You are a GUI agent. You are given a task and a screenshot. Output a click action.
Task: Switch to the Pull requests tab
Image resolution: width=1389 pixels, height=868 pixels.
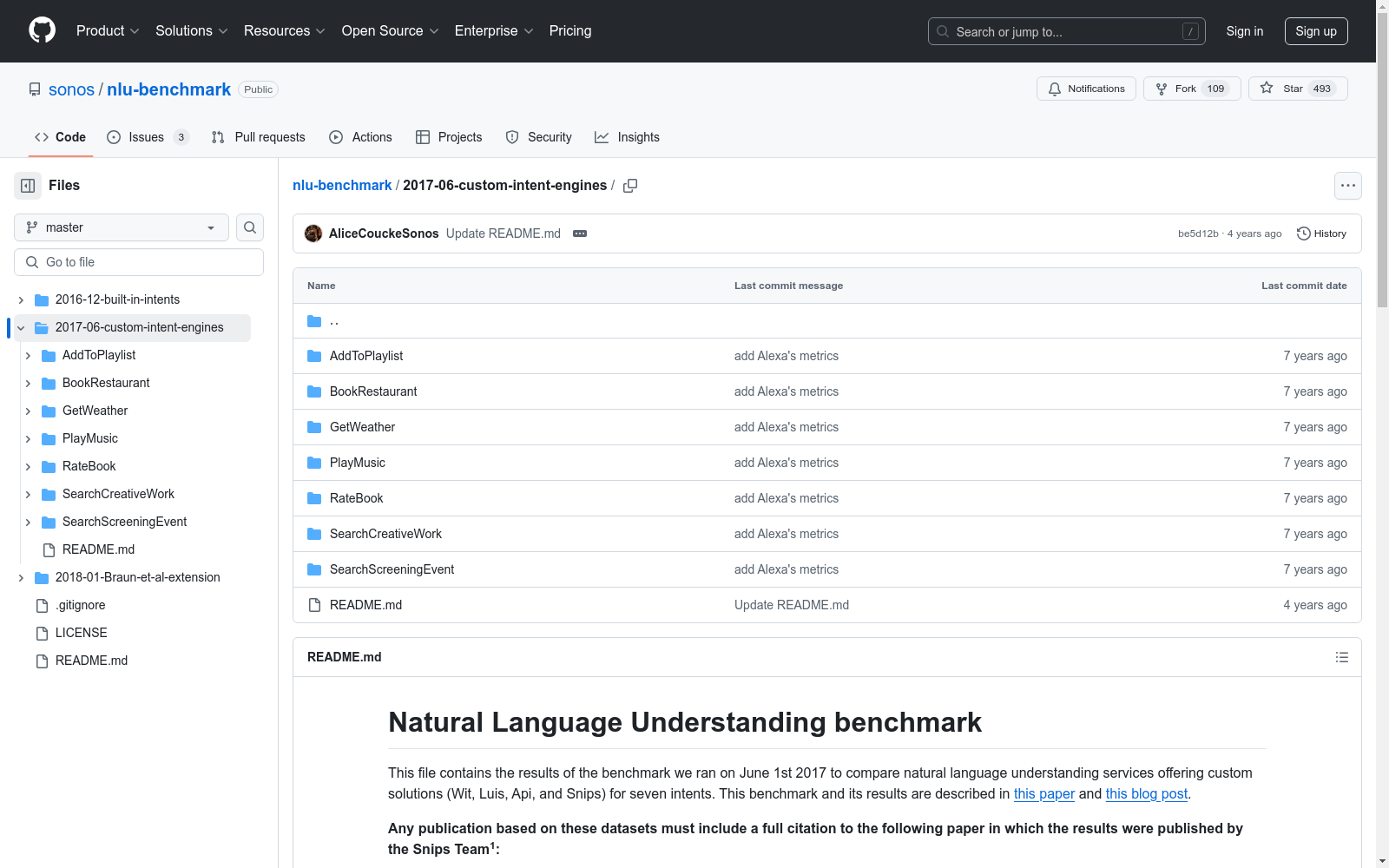coord(259,137)
